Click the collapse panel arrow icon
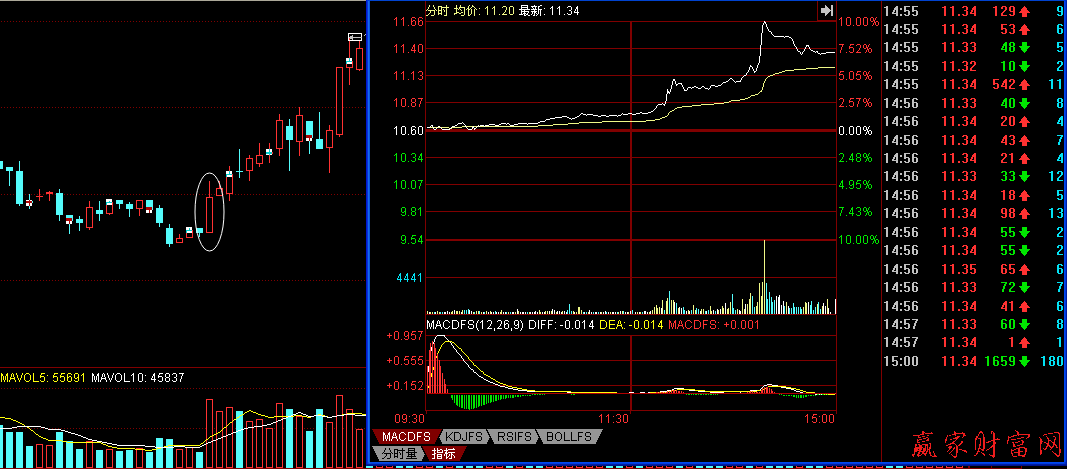This screenshot has width=1067, height=469. 826,10
